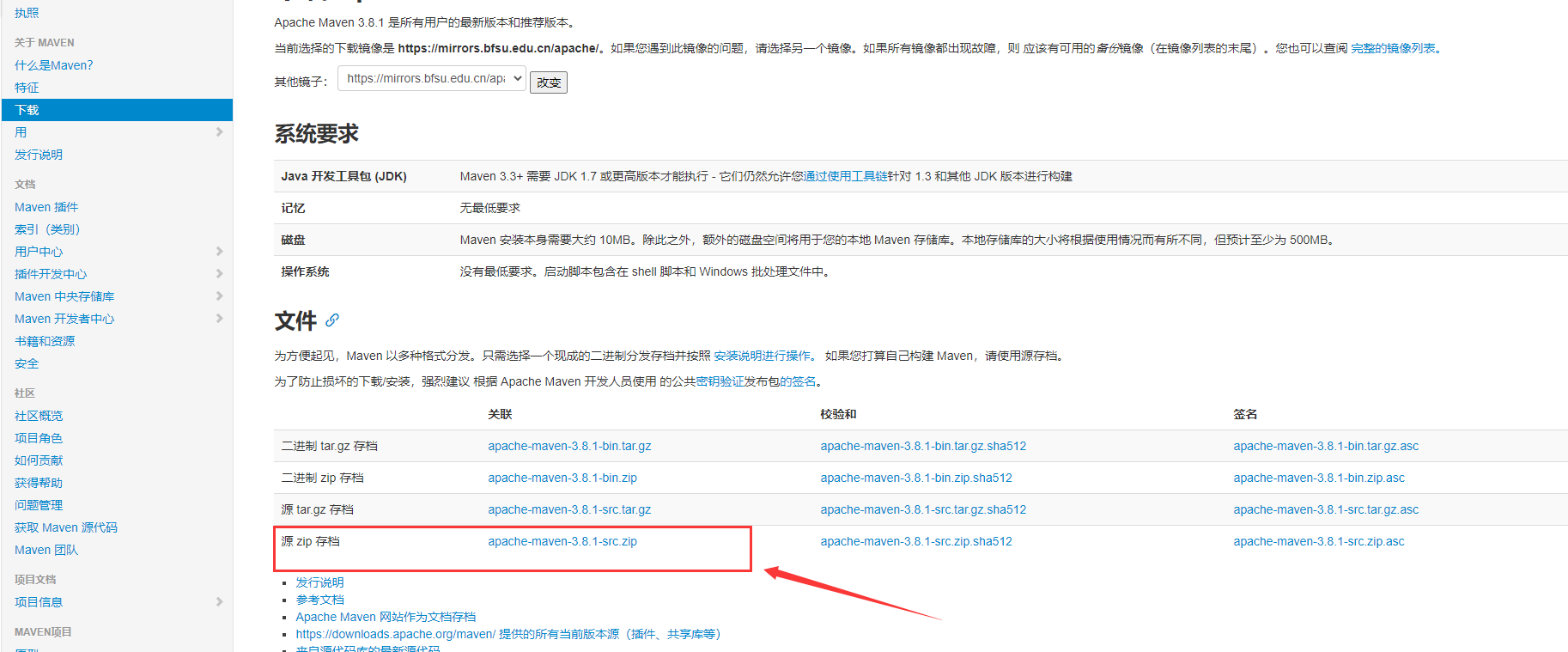Open 书籍和资源 in the sidebar
The height and width of the screenshot is (652, 1568).
pos(45,341)
